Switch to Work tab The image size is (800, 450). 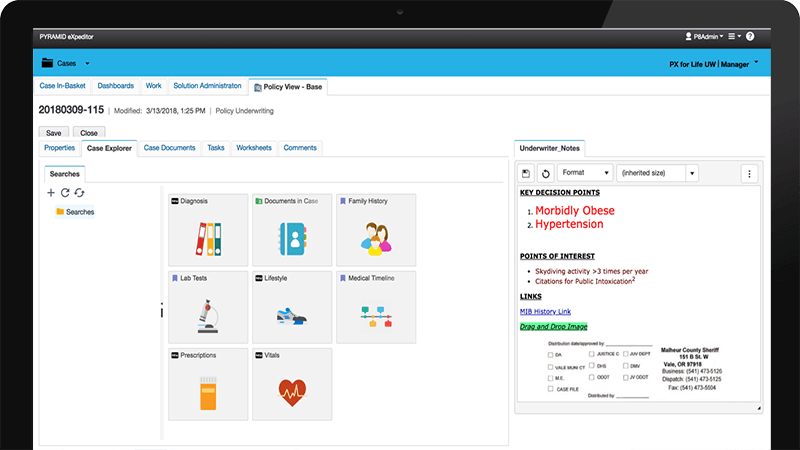click(x=154, y=86)
